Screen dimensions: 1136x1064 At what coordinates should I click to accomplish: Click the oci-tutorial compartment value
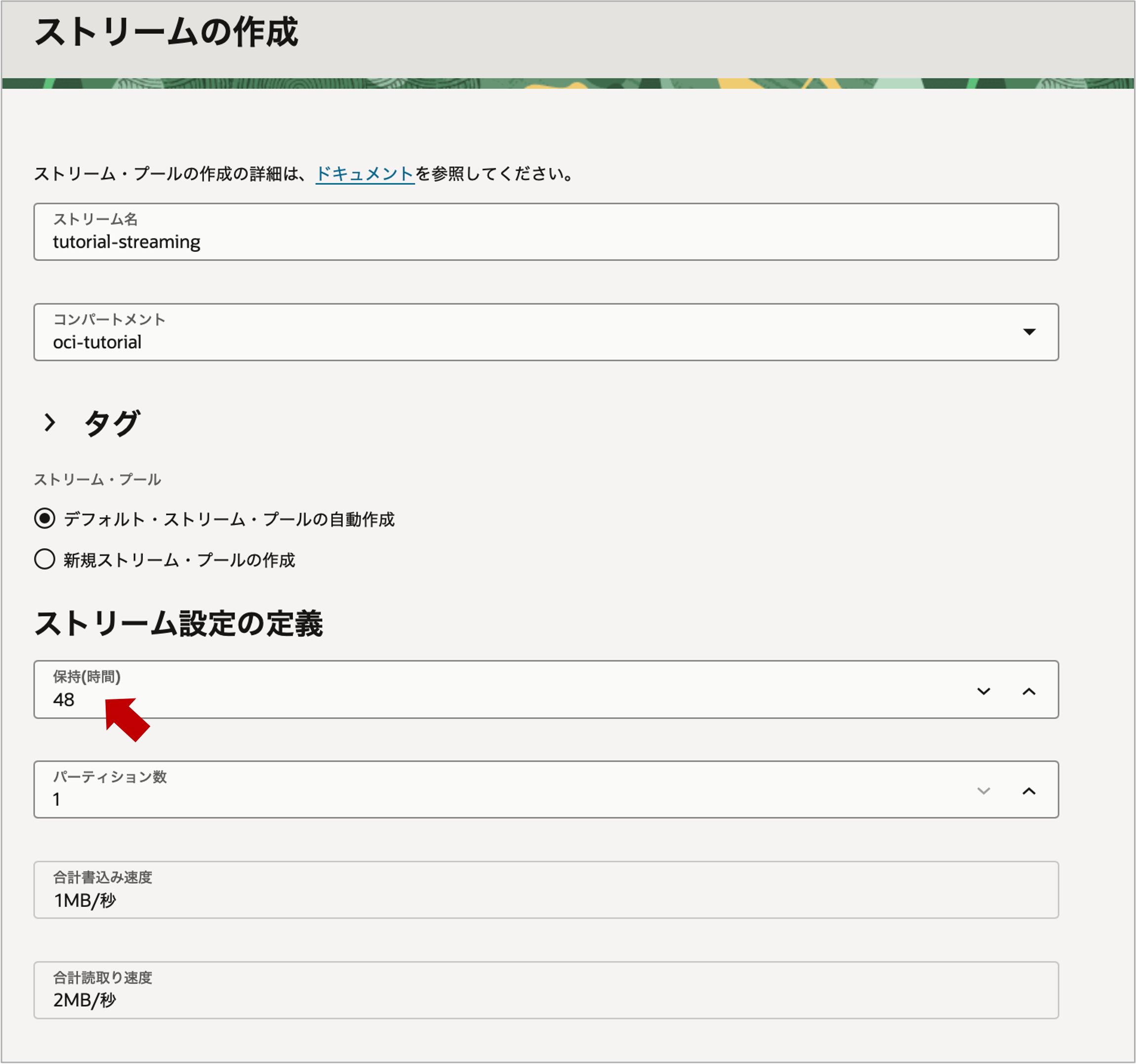(x=97, y=342)
